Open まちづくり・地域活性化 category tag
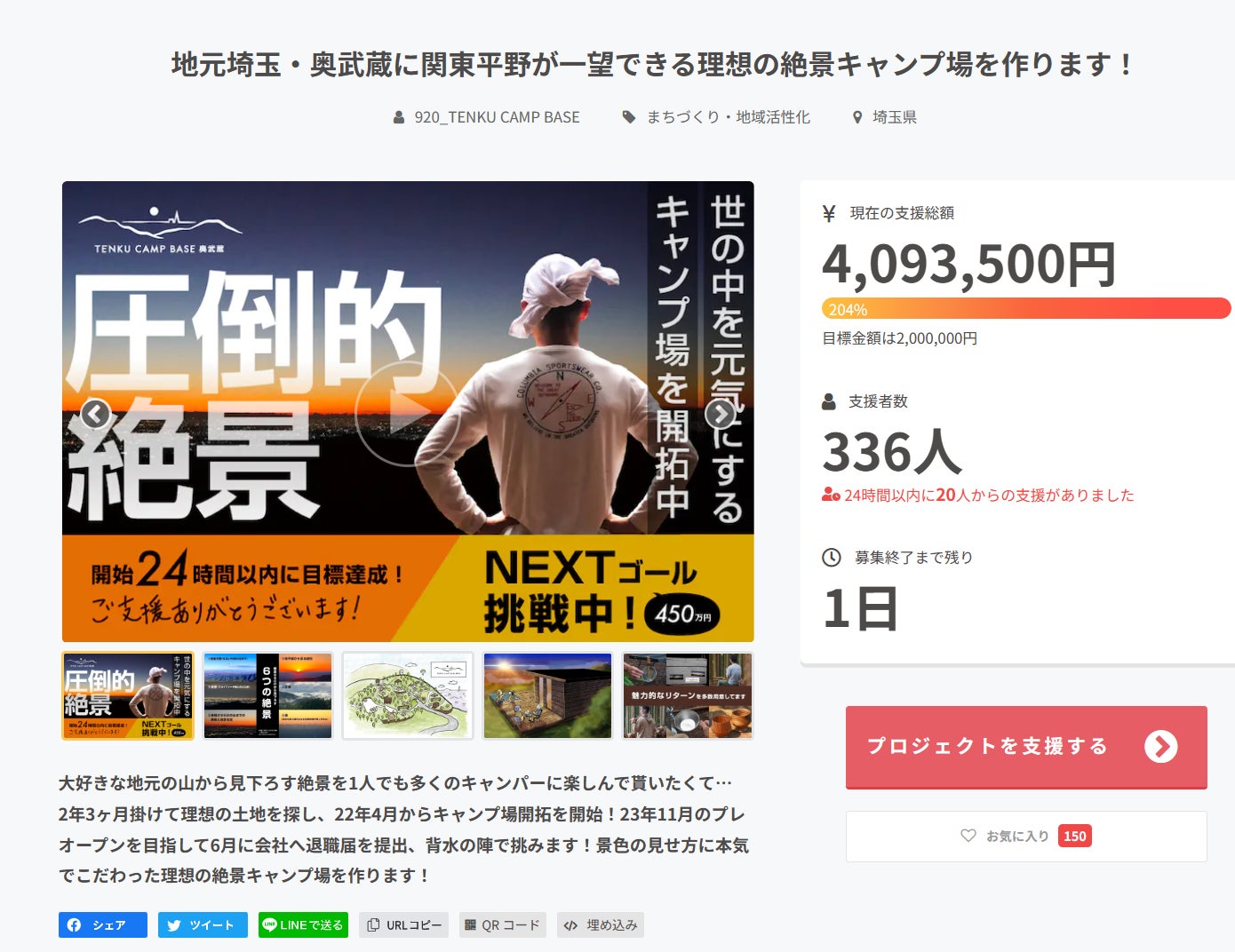Viewport: 1235px width, 952px height. click(716, 117)
